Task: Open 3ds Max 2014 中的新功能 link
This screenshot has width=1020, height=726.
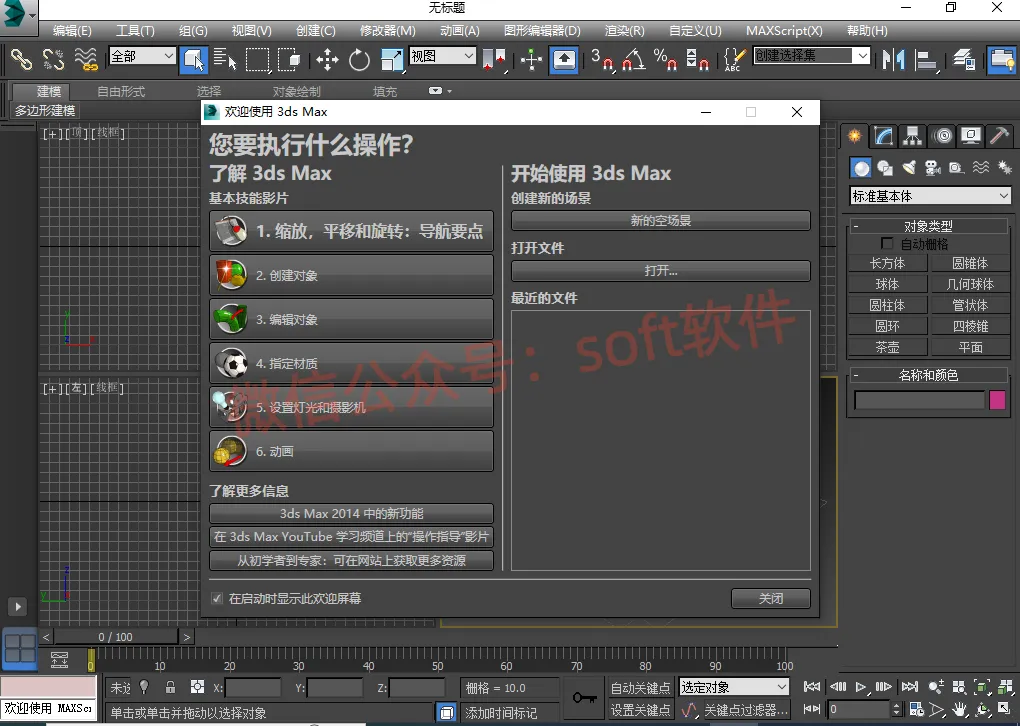Action: (351, 513)
